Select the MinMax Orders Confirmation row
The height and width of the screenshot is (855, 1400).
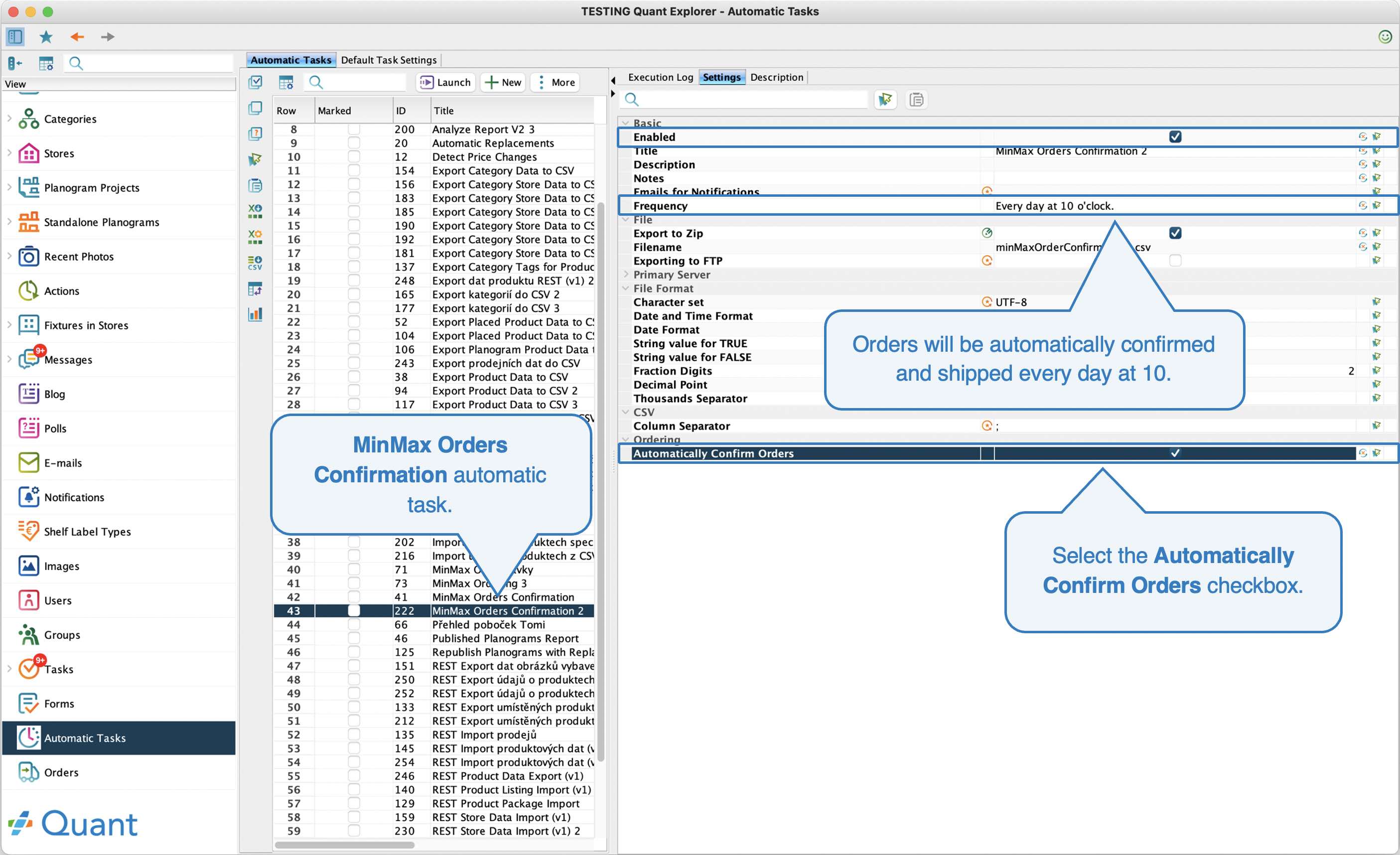pyautogui.click(x=433, y=596)
